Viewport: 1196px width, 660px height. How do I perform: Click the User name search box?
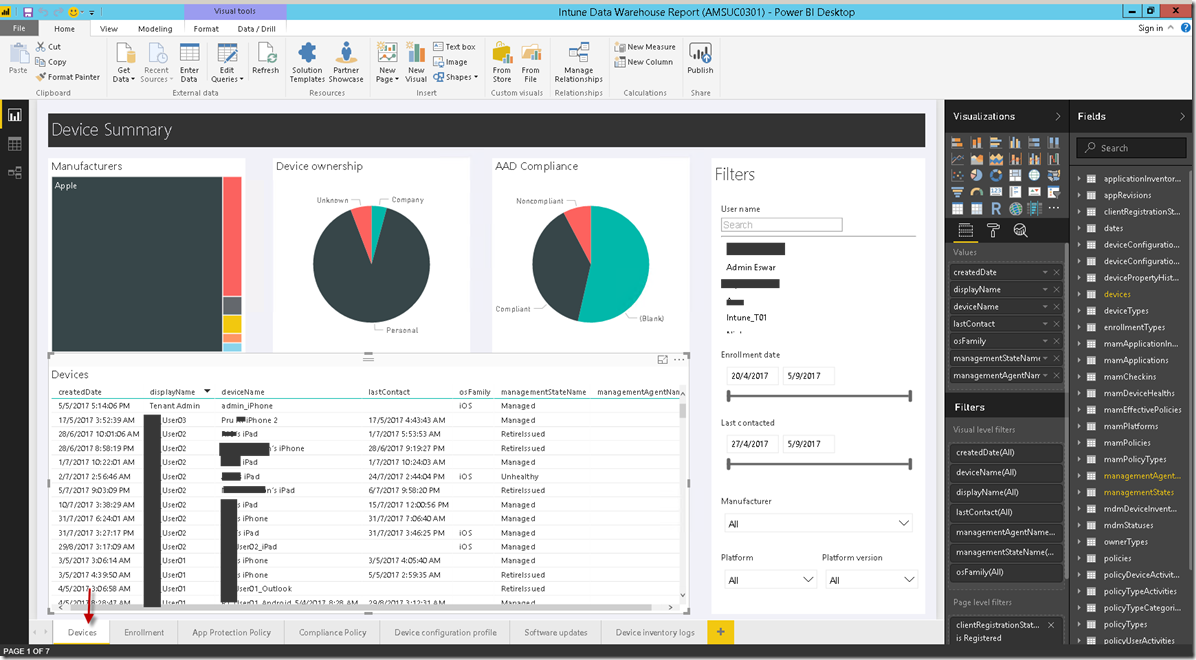[782, 225]
